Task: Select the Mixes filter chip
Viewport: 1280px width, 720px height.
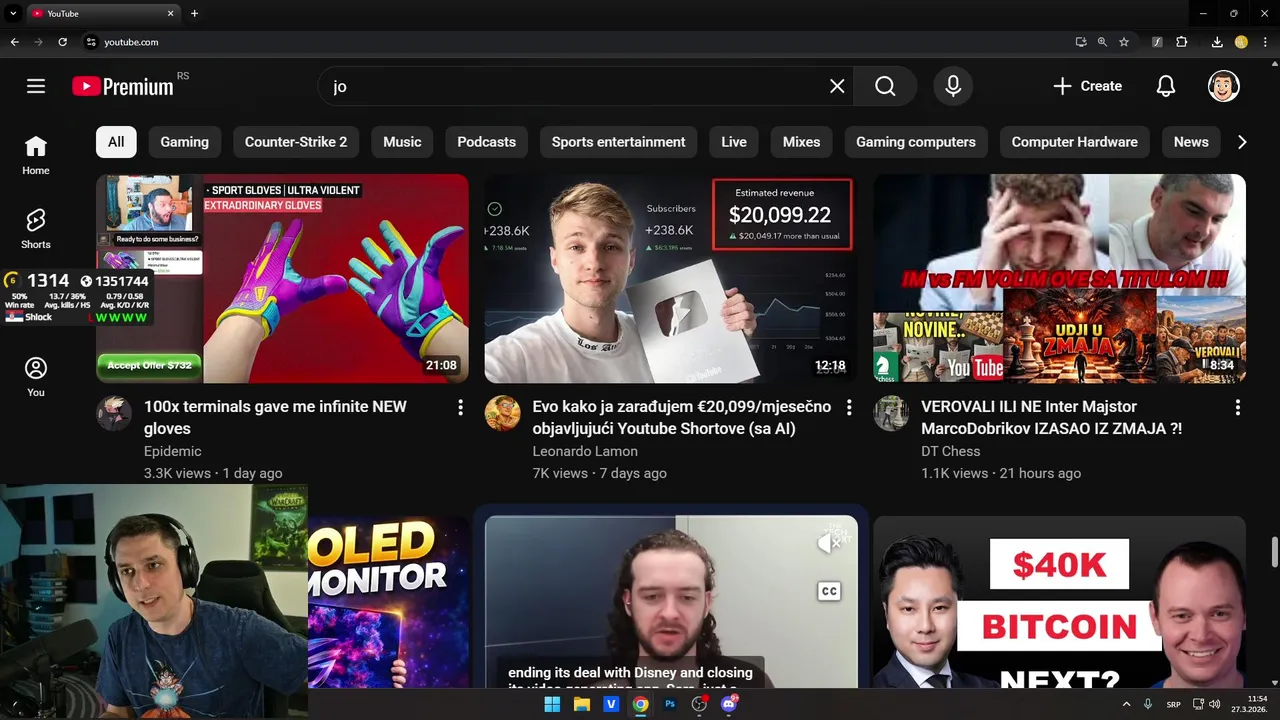Action: pyautogui.click(x=801, y=142)
